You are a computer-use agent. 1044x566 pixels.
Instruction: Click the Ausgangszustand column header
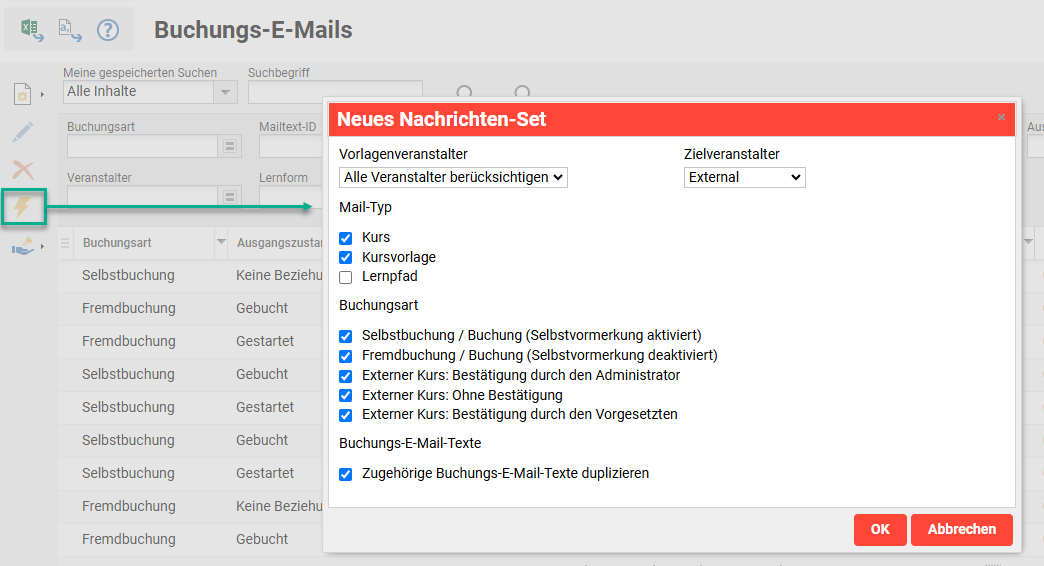[x=280, y=243]
